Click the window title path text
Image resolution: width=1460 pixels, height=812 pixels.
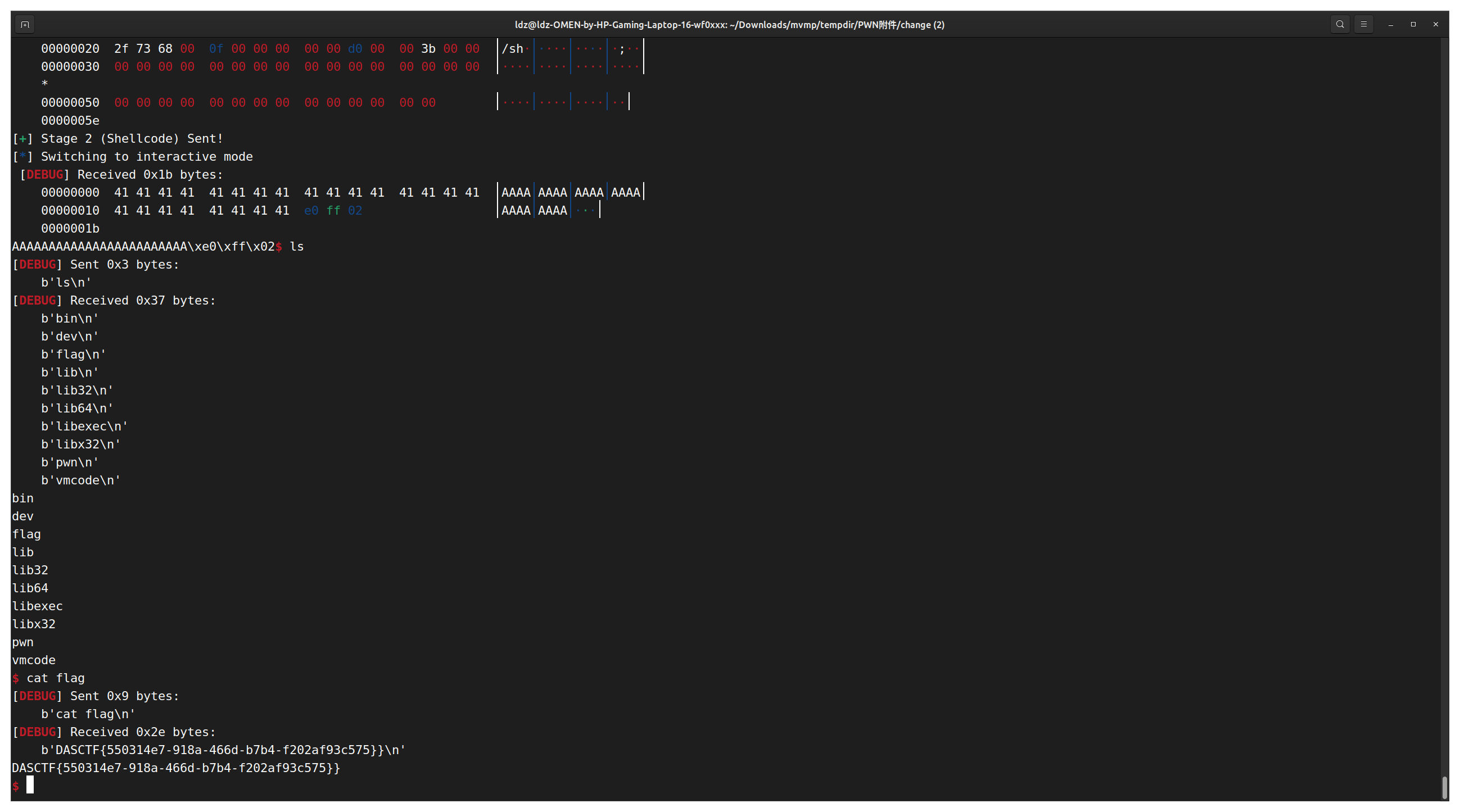(729, 25)
